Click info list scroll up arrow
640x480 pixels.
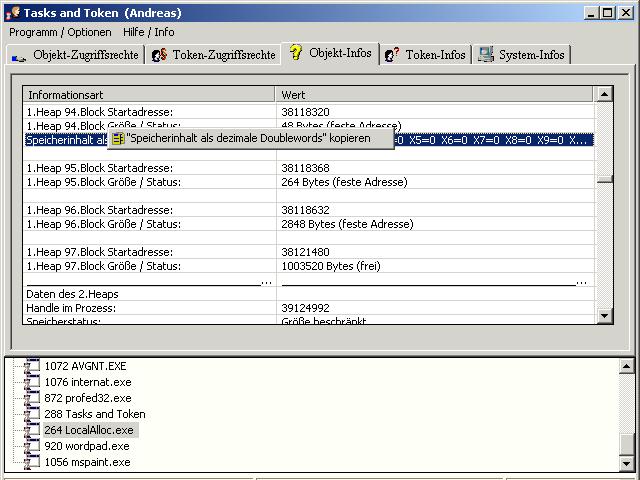point(604,94)
